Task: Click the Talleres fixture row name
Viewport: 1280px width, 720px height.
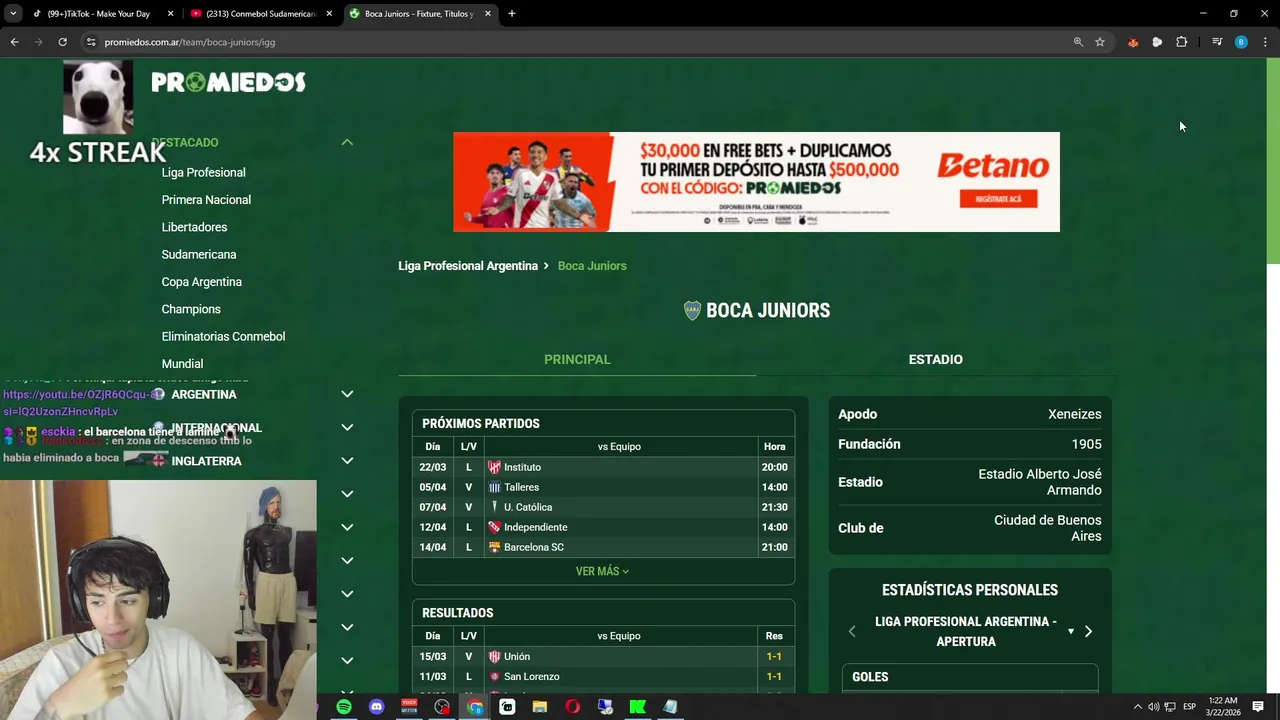Action: pos(521,487)
